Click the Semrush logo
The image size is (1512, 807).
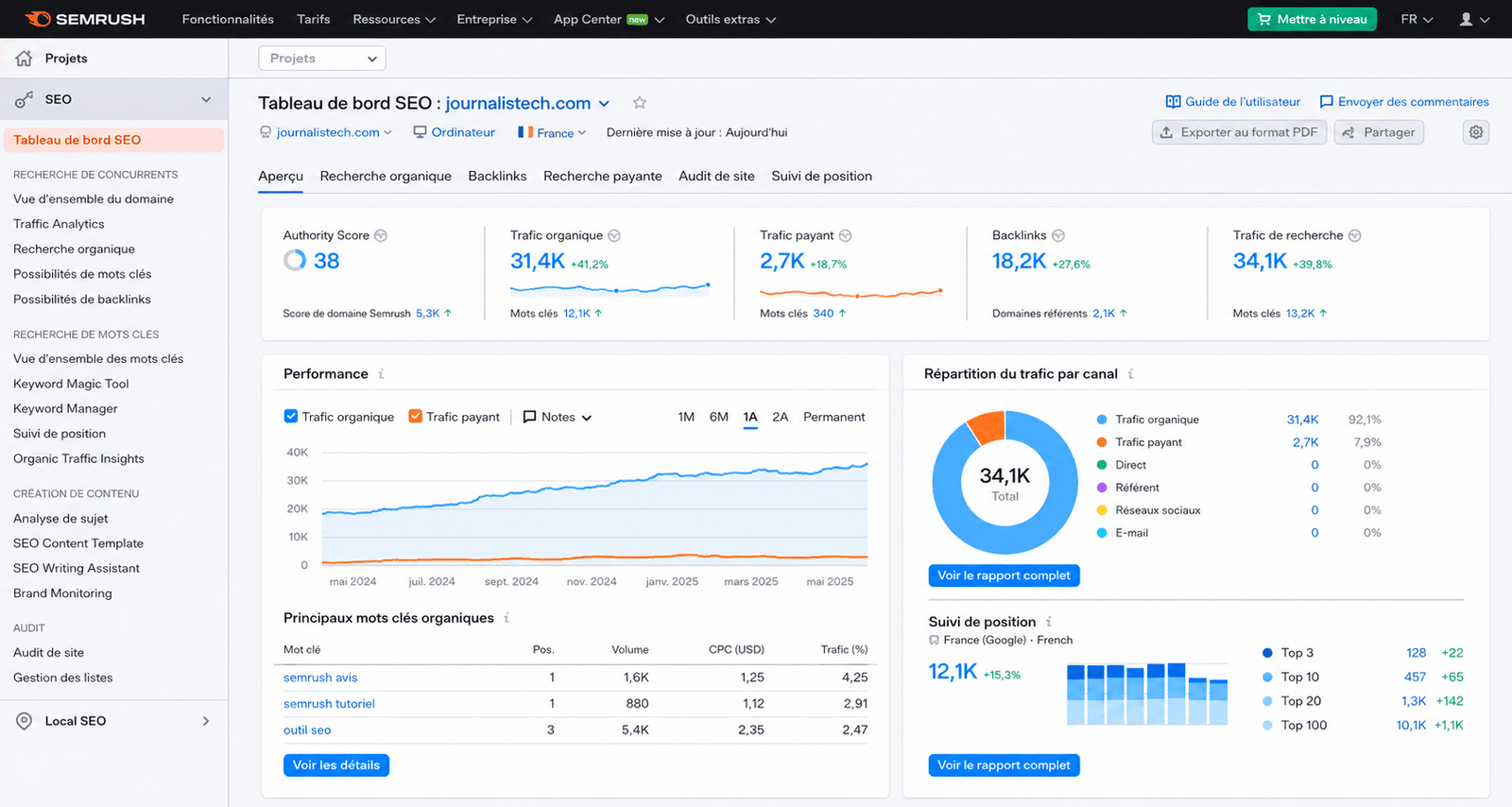tap(85, 19)
